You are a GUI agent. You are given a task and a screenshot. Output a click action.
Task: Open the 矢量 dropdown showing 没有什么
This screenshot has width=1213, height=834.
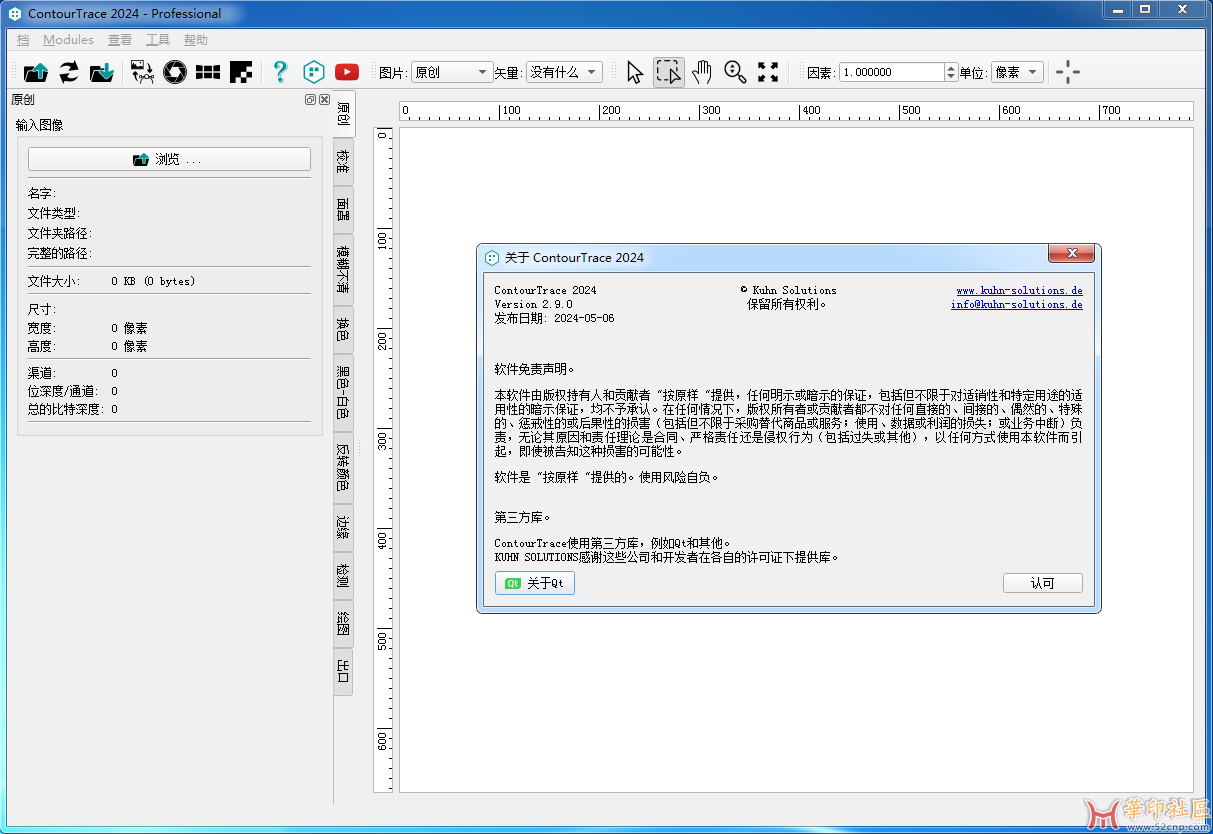[564, 72]
